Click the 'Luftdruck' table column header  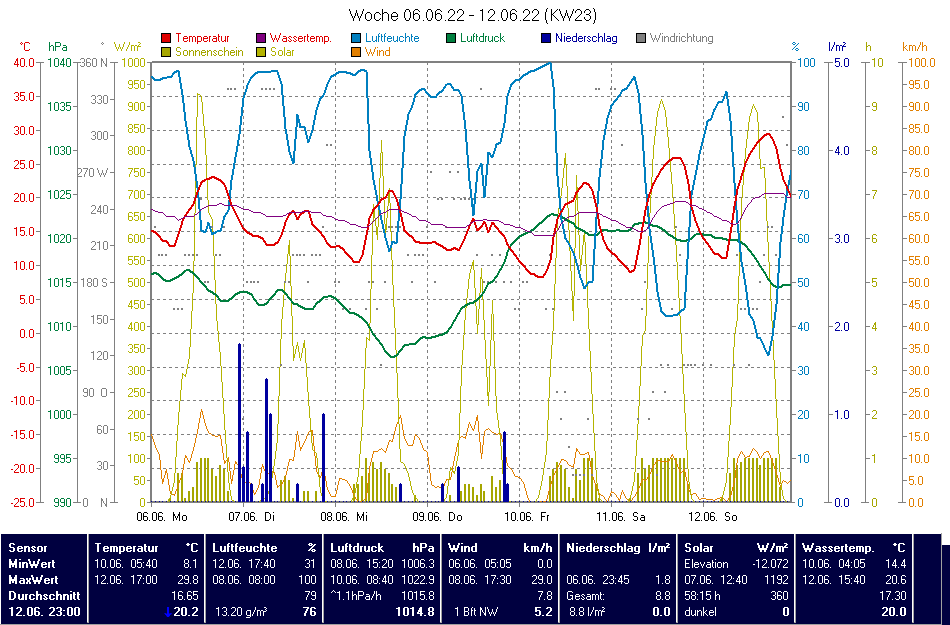[357, 548]
